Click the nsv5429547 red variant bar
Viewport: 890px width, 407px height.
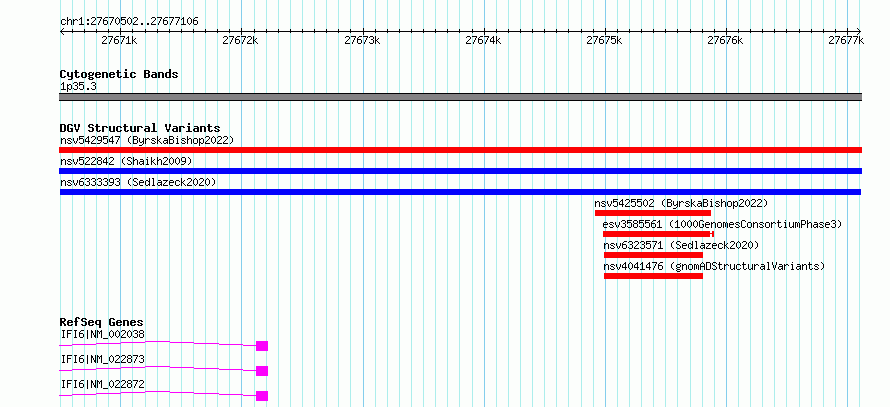pos(460,150)
